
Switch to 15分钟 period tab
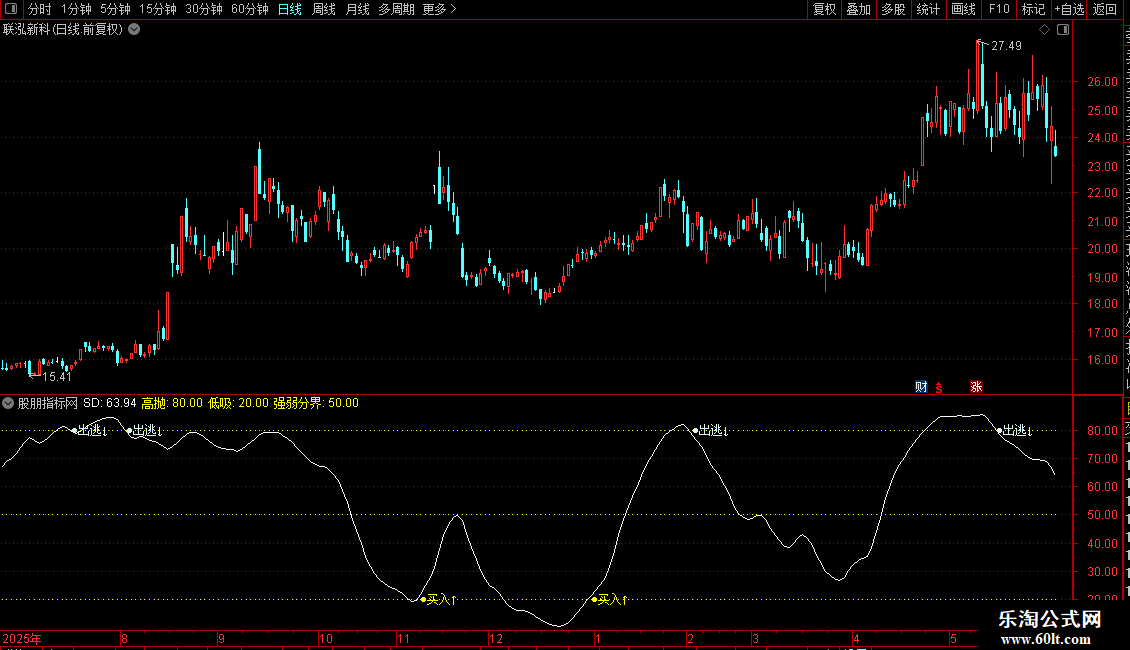pyautogui.click(x=158, y=9)
